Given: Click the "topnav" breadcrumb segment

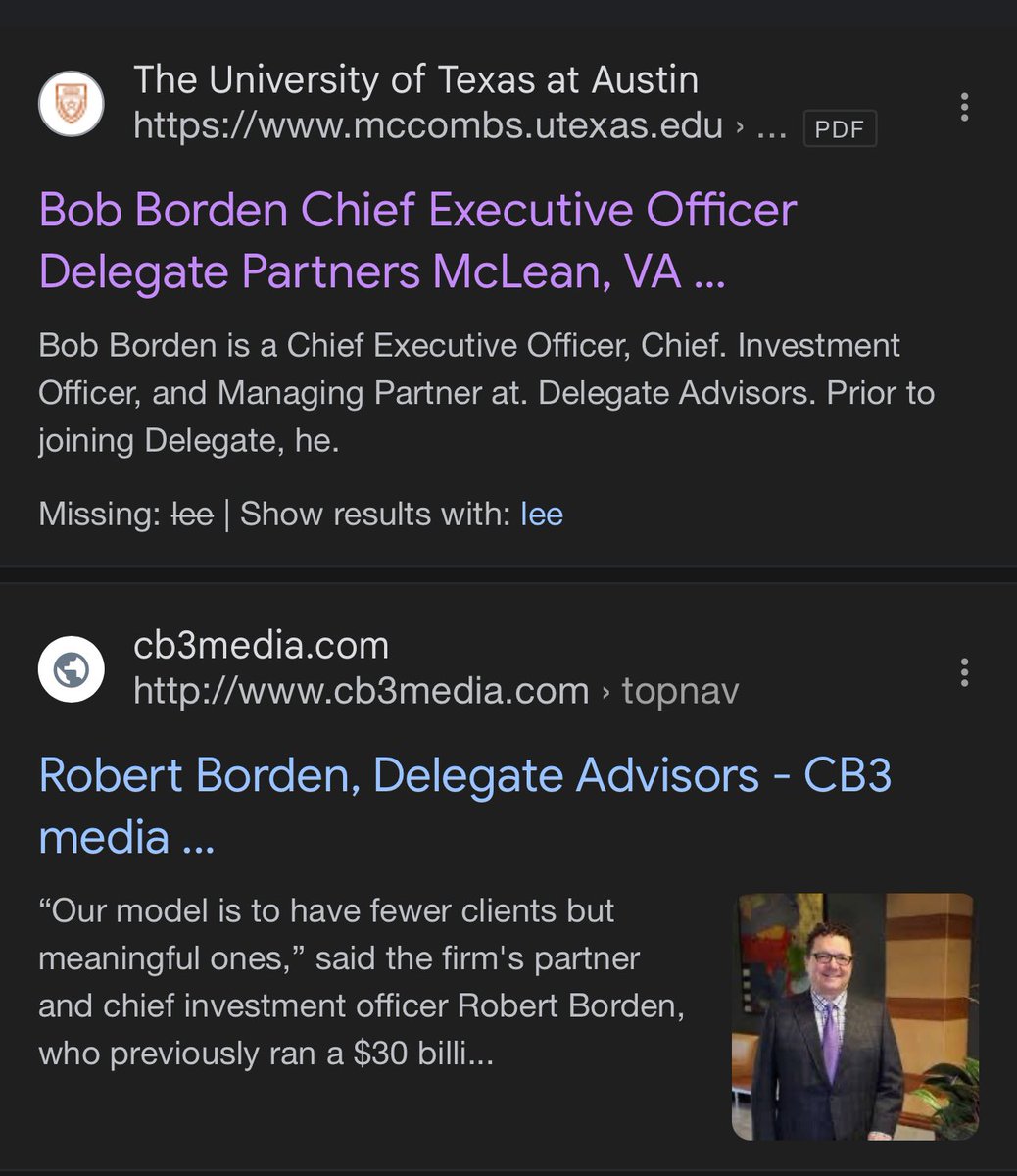Looking at the screenshot, I should click(680, 691).
